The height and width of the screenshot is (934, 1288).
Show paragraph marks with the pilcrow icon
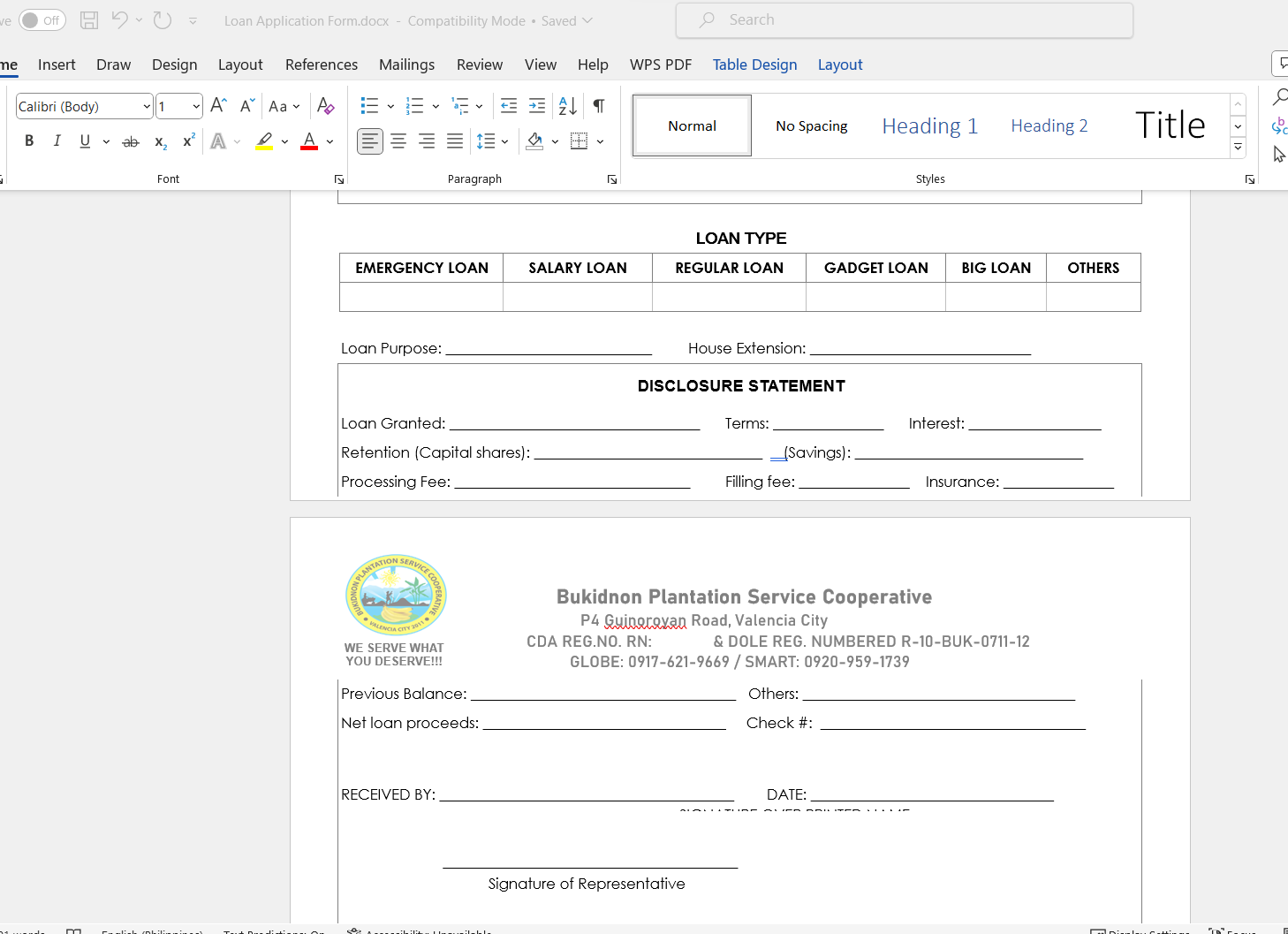(599, 106)
